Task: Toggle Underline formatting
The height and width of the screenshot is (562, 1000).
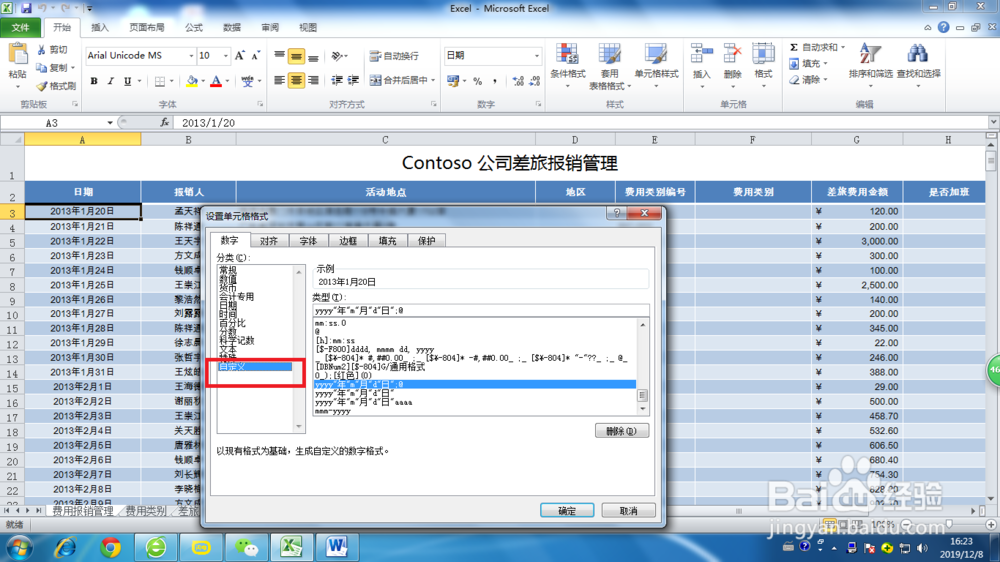Action: (128, 81)
